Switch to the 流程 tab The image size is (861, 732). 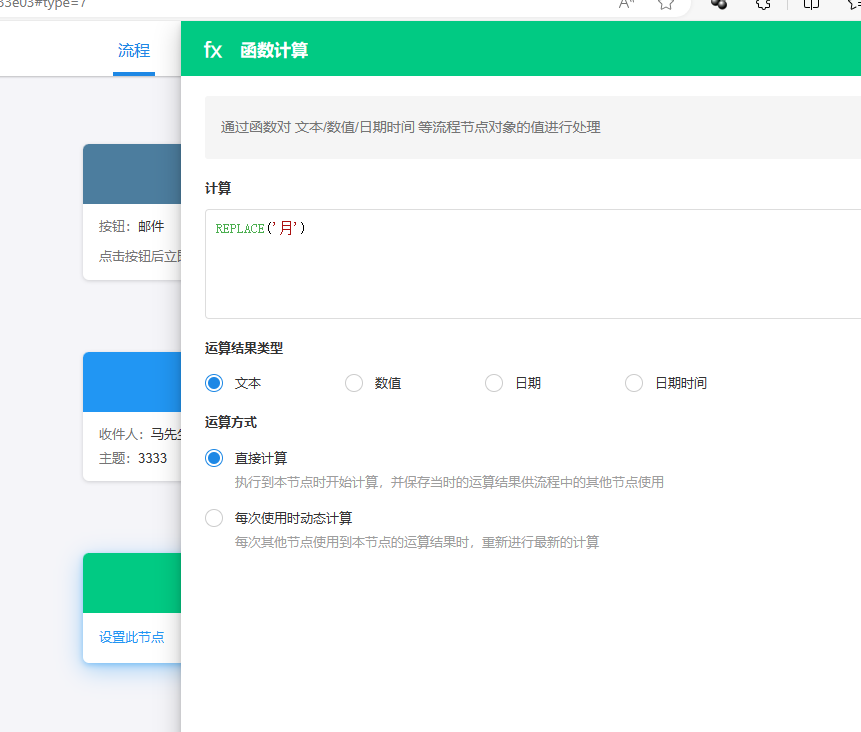(133, 51)
